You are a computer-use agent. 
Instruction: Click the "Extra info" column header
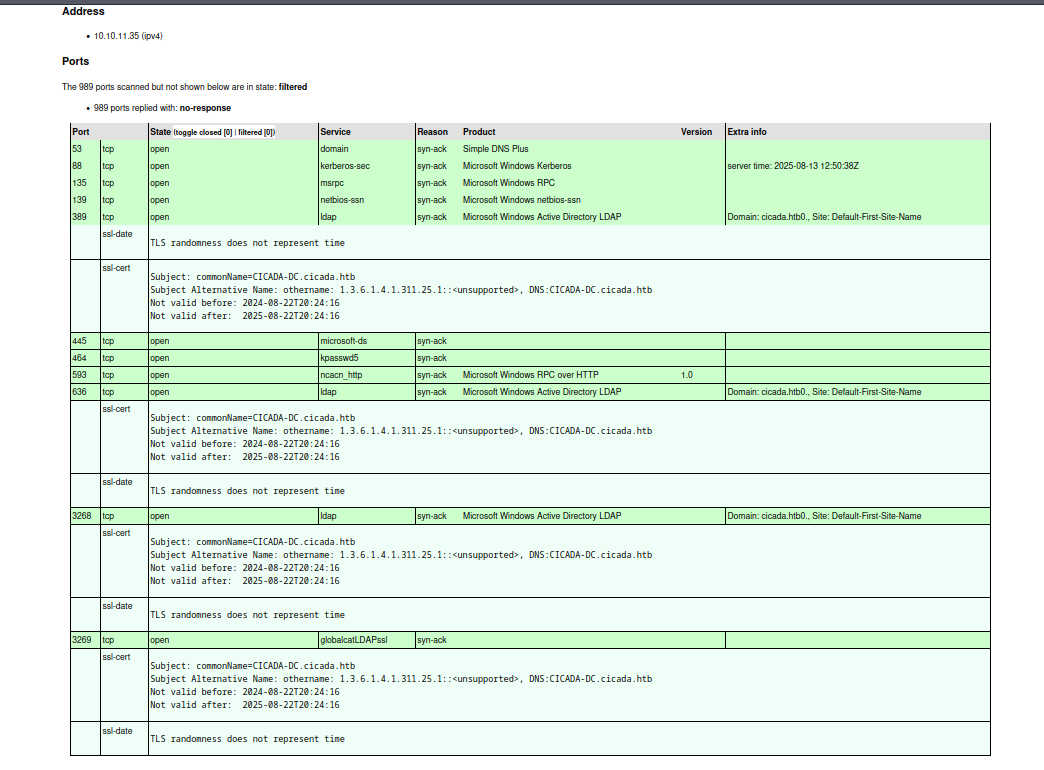(747, 132)
